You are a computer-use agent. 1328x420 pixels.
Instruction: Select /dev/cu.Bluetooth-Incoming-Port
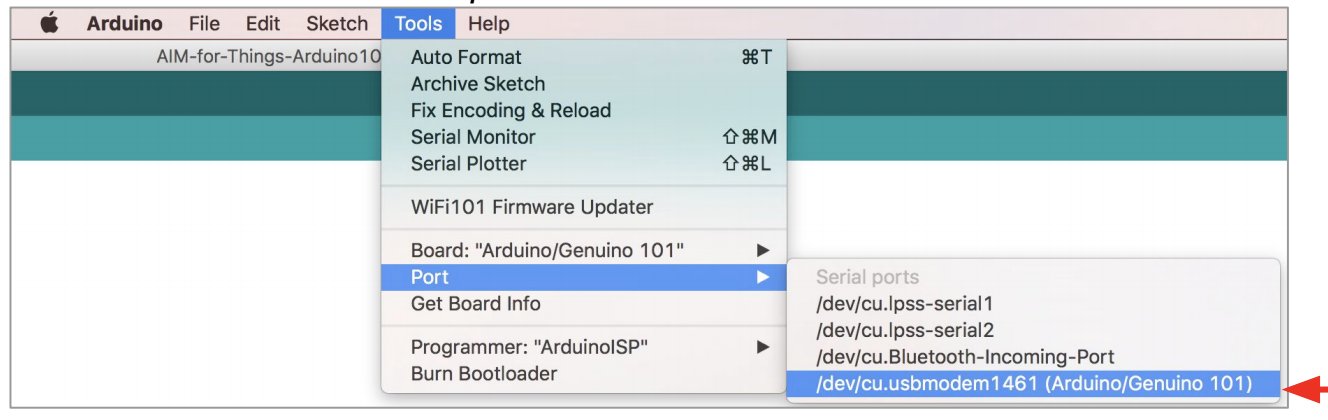1034,356
